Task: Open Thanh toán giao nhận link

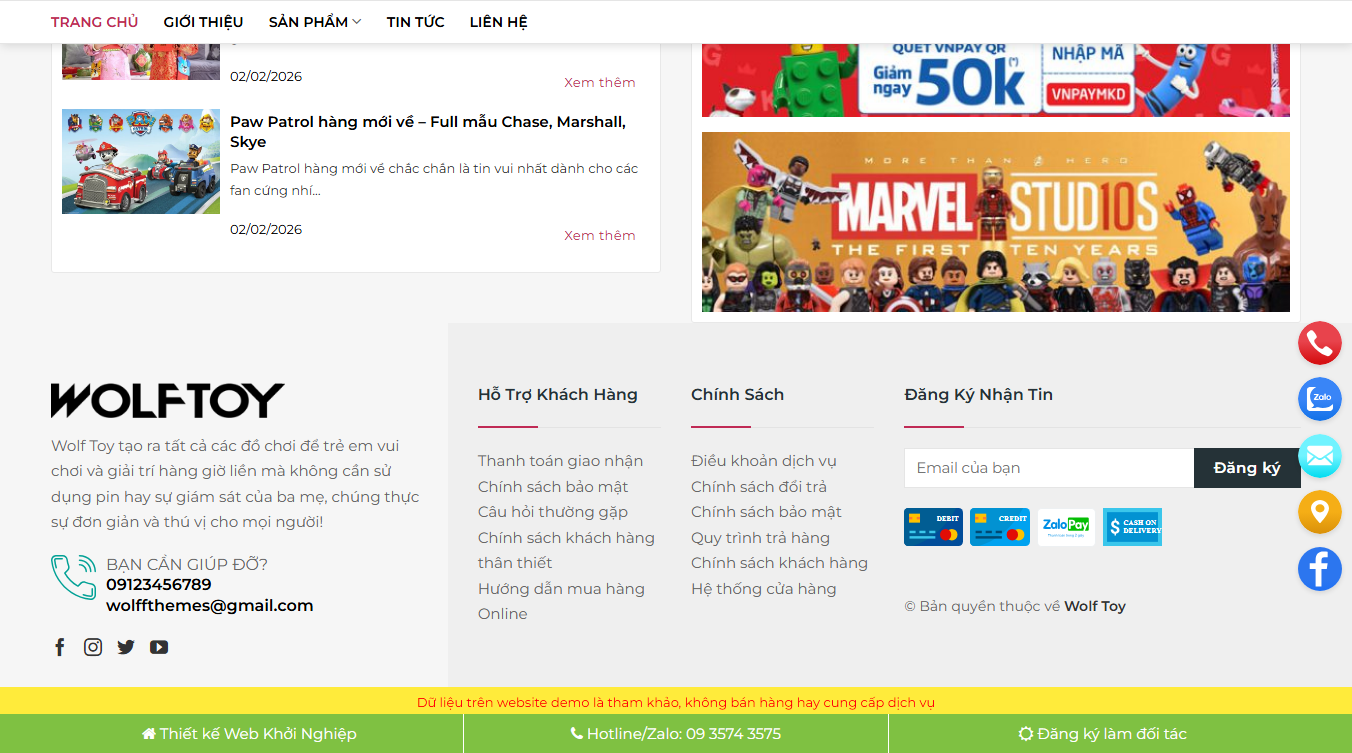Action: [x=560, y=461]
